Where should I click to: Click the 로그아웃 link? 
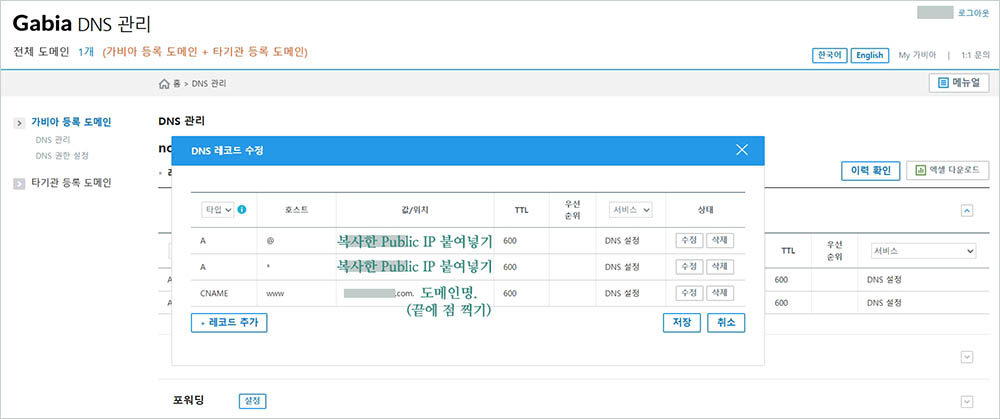973,13
